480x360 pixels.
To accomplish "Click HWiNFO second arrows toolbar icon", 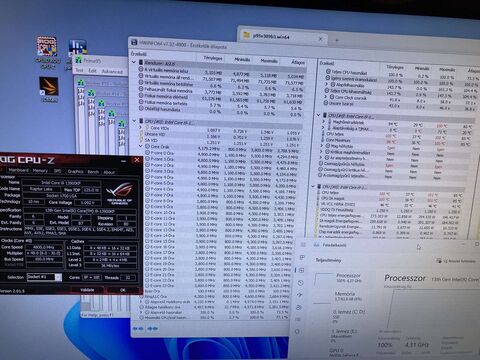I will 153,329.
